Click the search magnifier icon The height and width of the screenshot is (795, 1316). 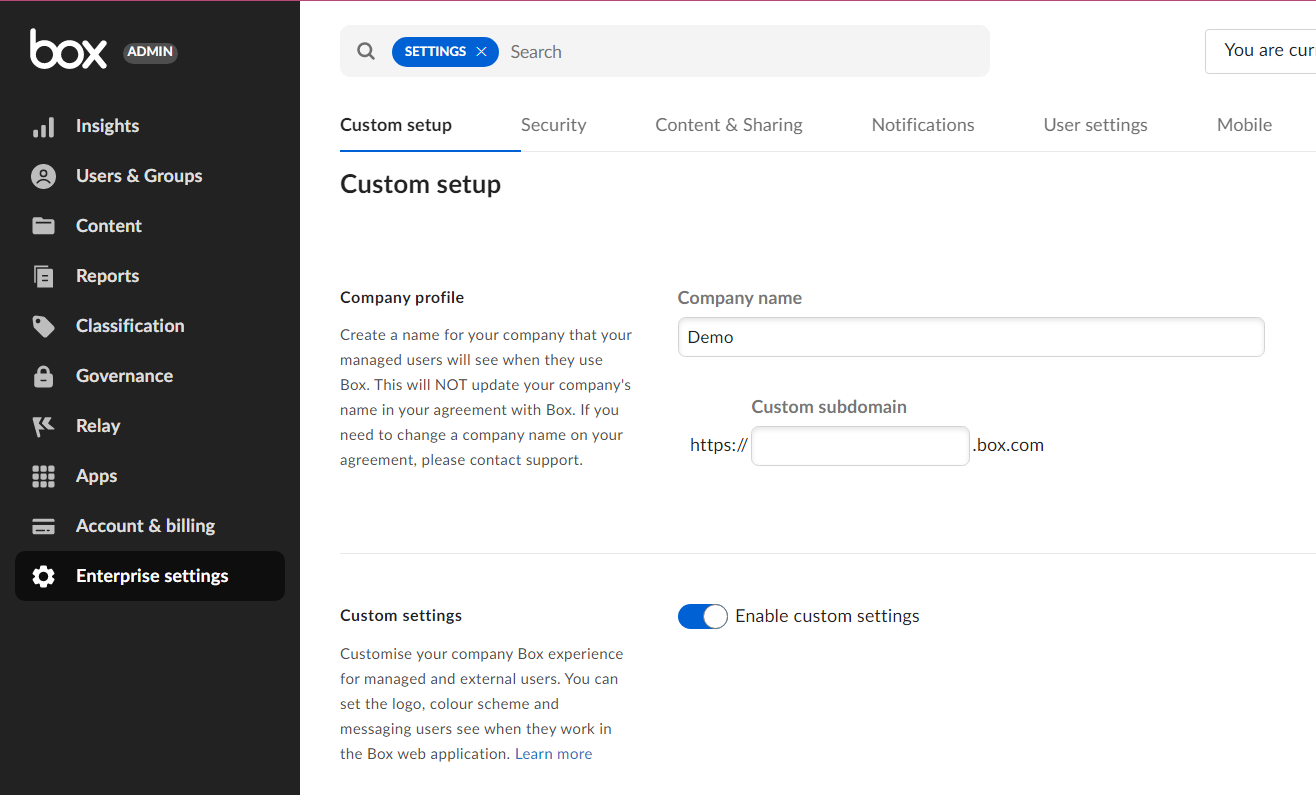366,51
